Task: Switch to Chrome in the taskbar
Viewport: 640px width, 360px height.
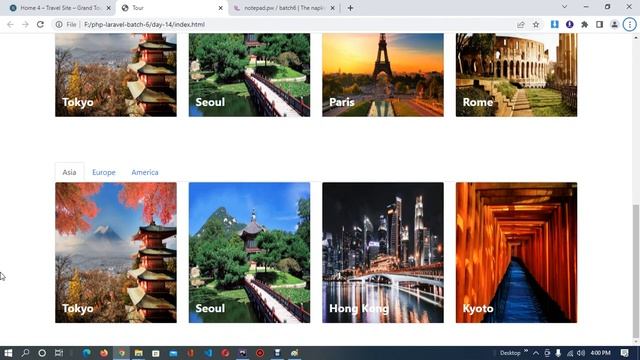Action: pyautogui.click(x=121, y=353)
